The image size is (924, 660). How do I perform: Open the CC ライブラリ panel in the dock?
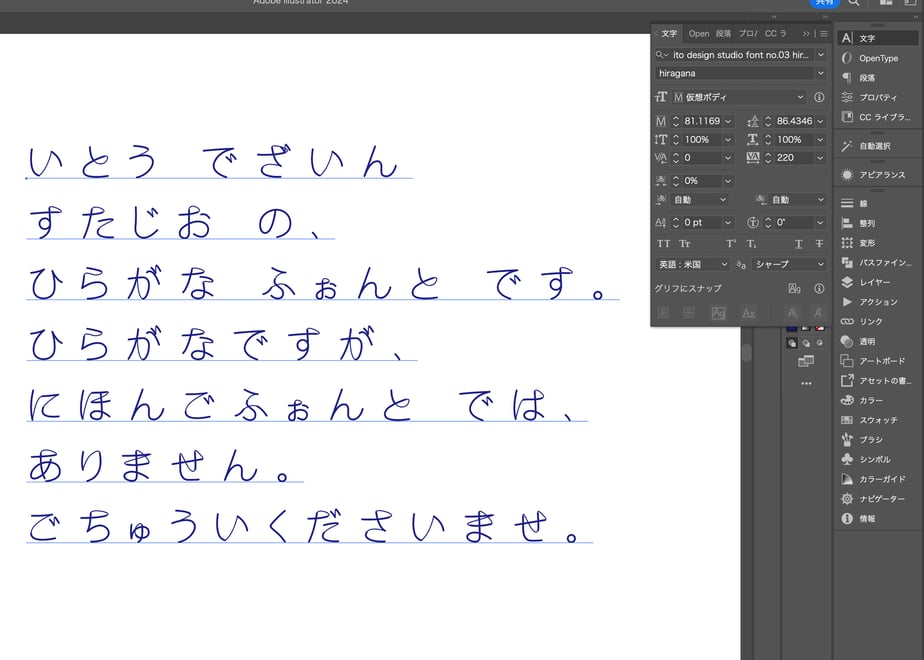[877, 117]
